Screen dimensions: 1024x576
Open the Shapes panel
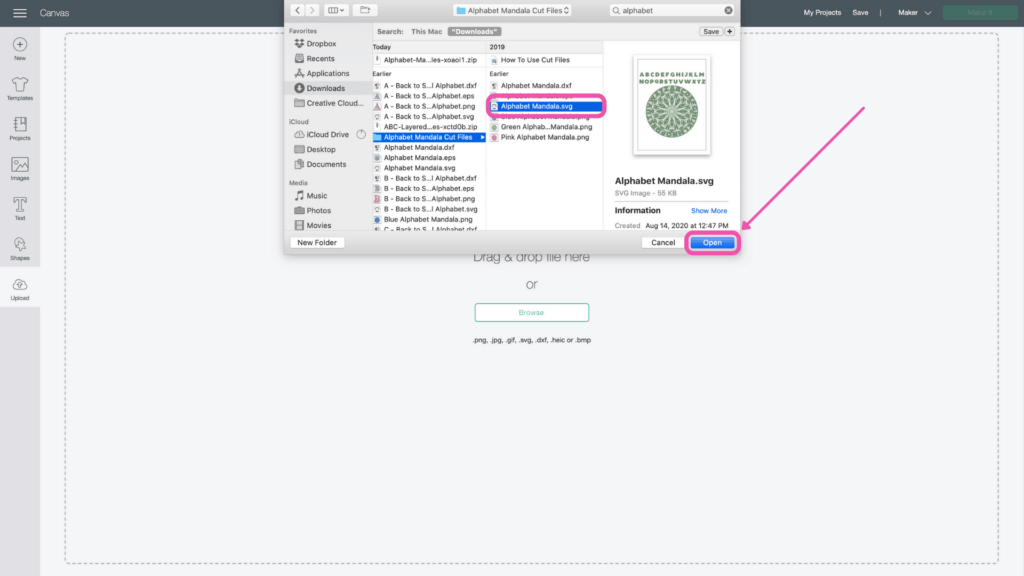click(x=20, y=248)
